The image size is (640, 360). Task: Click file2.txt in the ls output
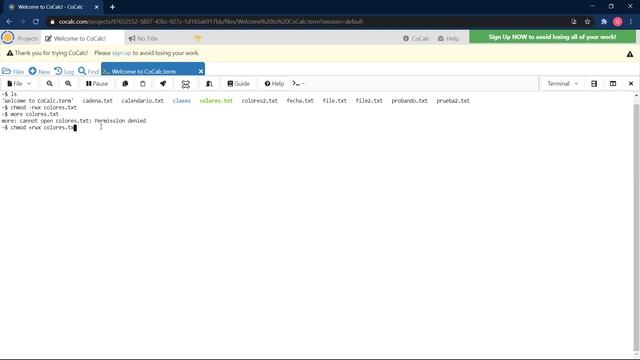369,101
